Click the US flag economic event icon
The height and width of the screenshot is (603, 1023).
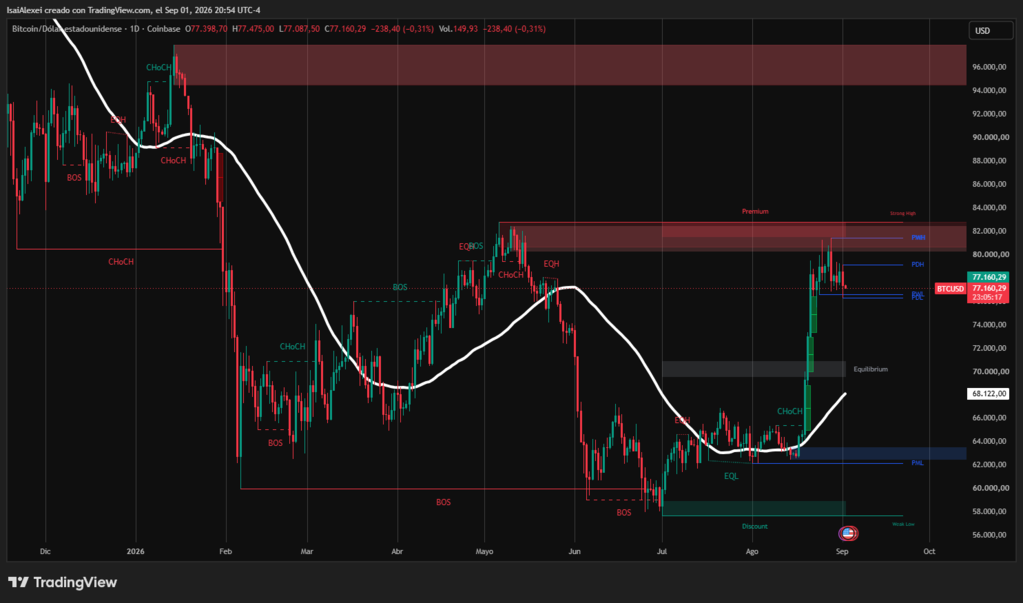point(847,534)
